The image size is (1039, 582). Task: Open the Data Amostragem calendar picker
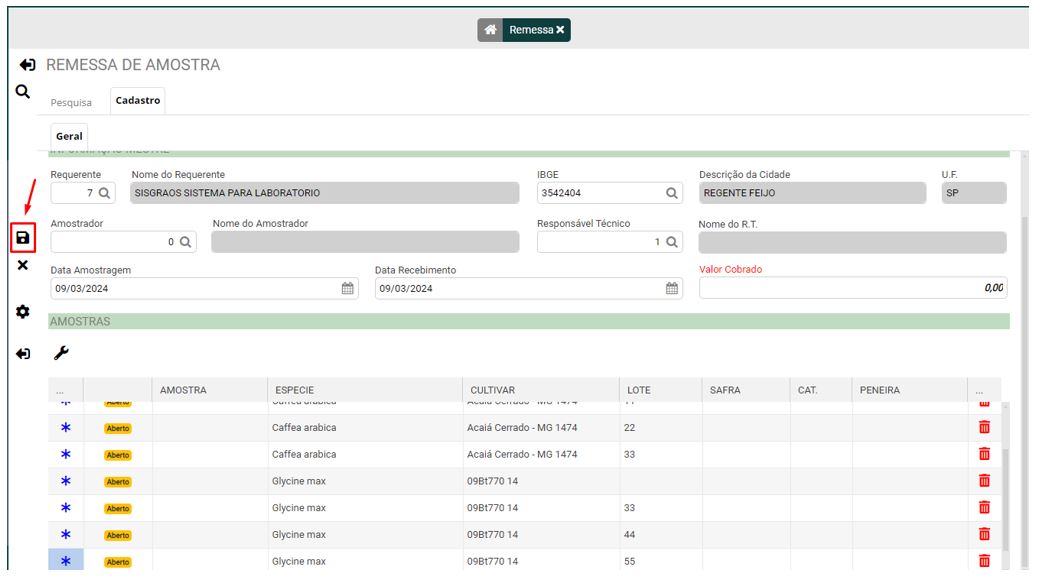(347, 288)
